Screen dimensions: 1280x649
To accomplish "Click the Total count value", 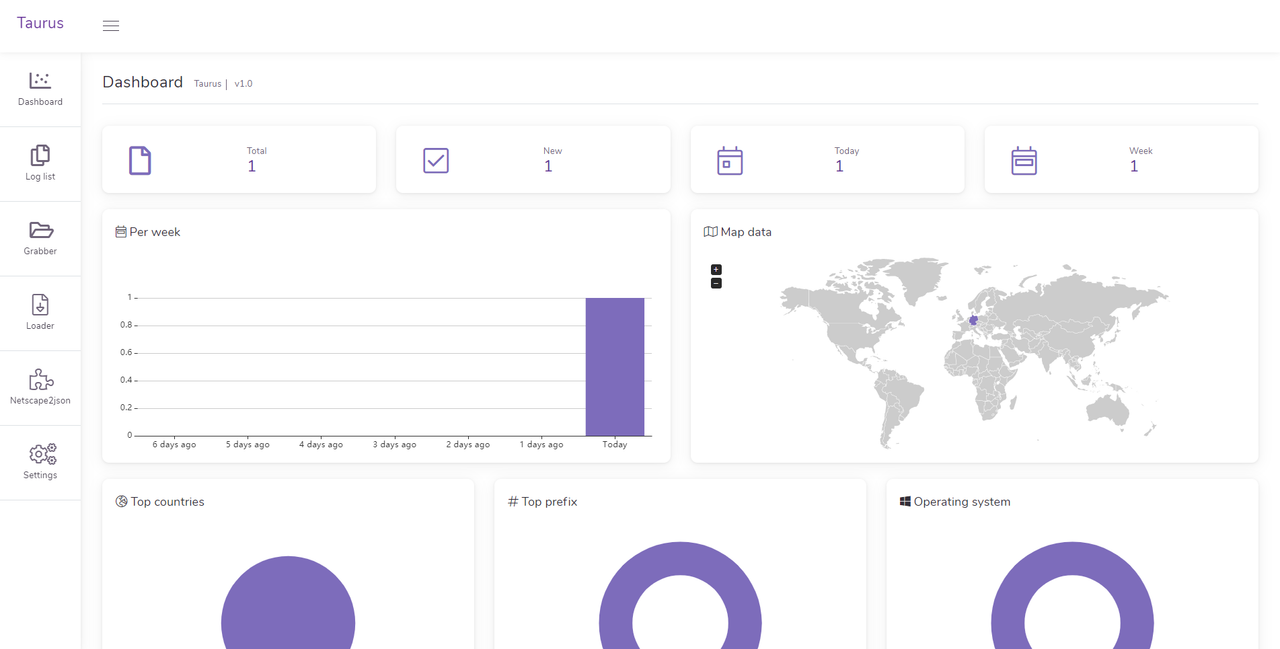I will tap(252, 167).
